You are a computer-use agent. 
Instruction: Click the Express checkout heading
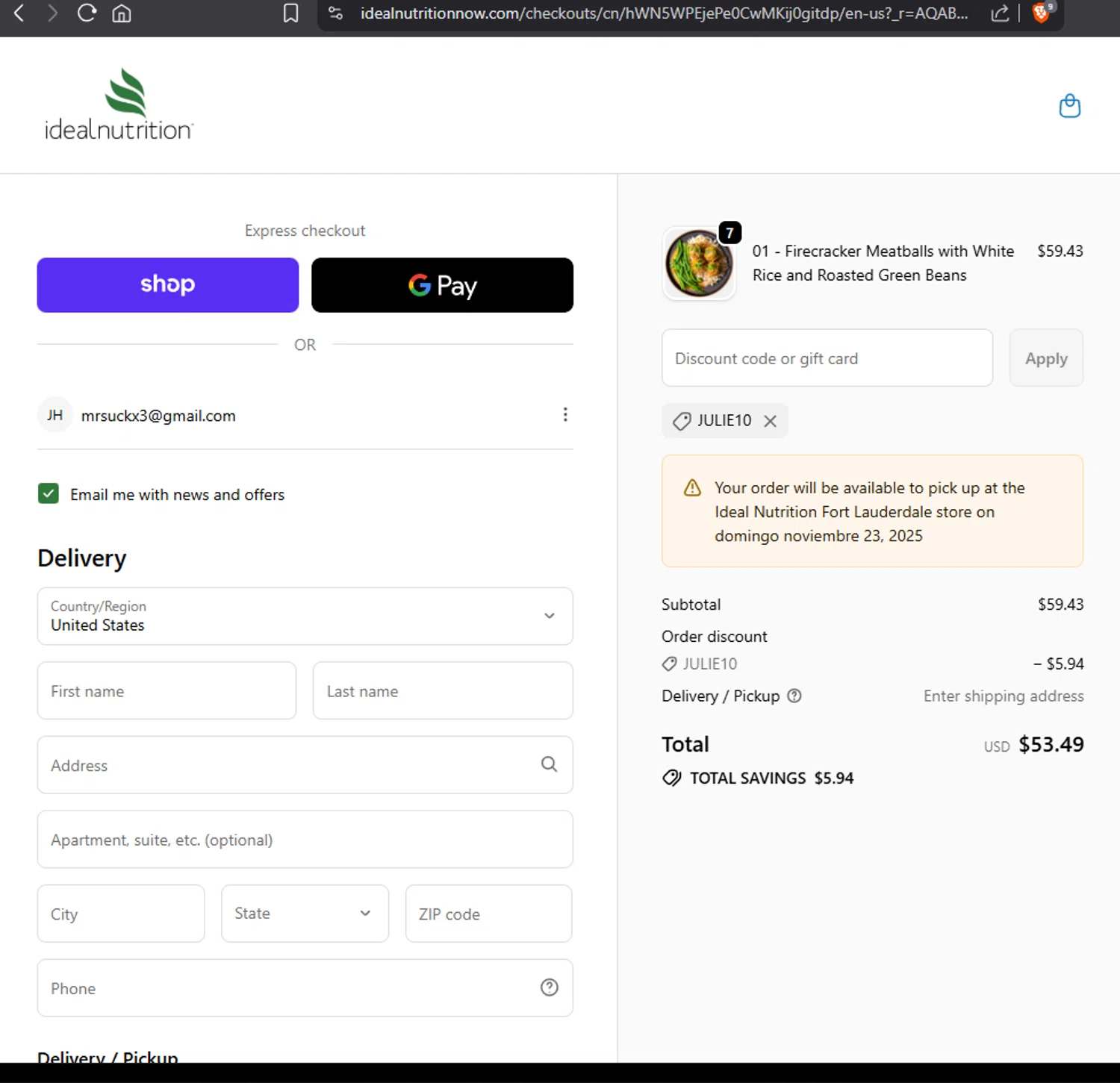coord(305,231)
